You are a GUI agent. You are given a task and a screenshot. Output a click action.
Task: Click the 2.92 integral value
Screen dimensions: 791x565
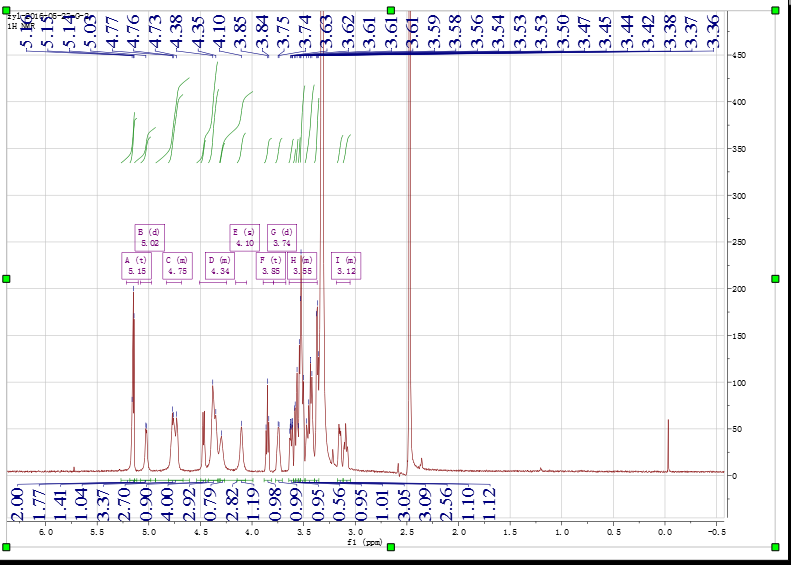[x=190, y=504]
